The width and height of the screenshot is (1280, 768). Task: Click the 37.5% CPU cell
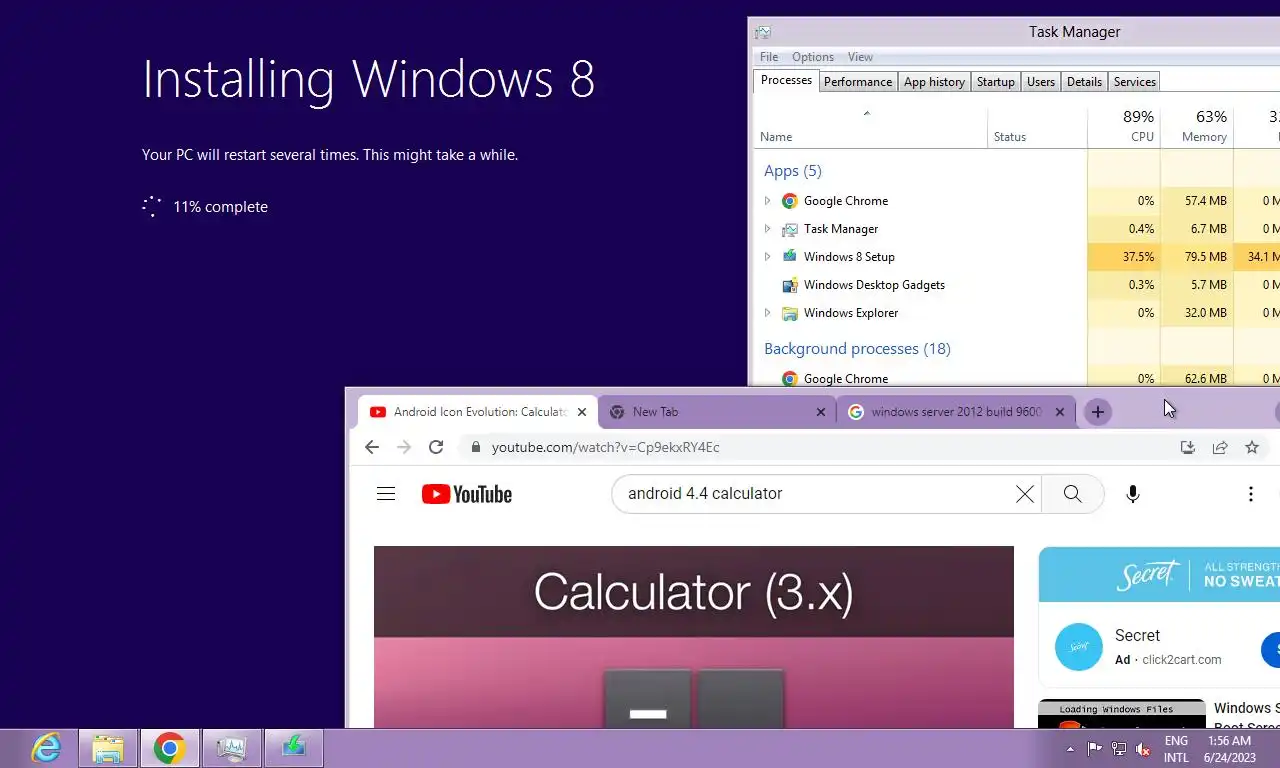[1124, 257]
